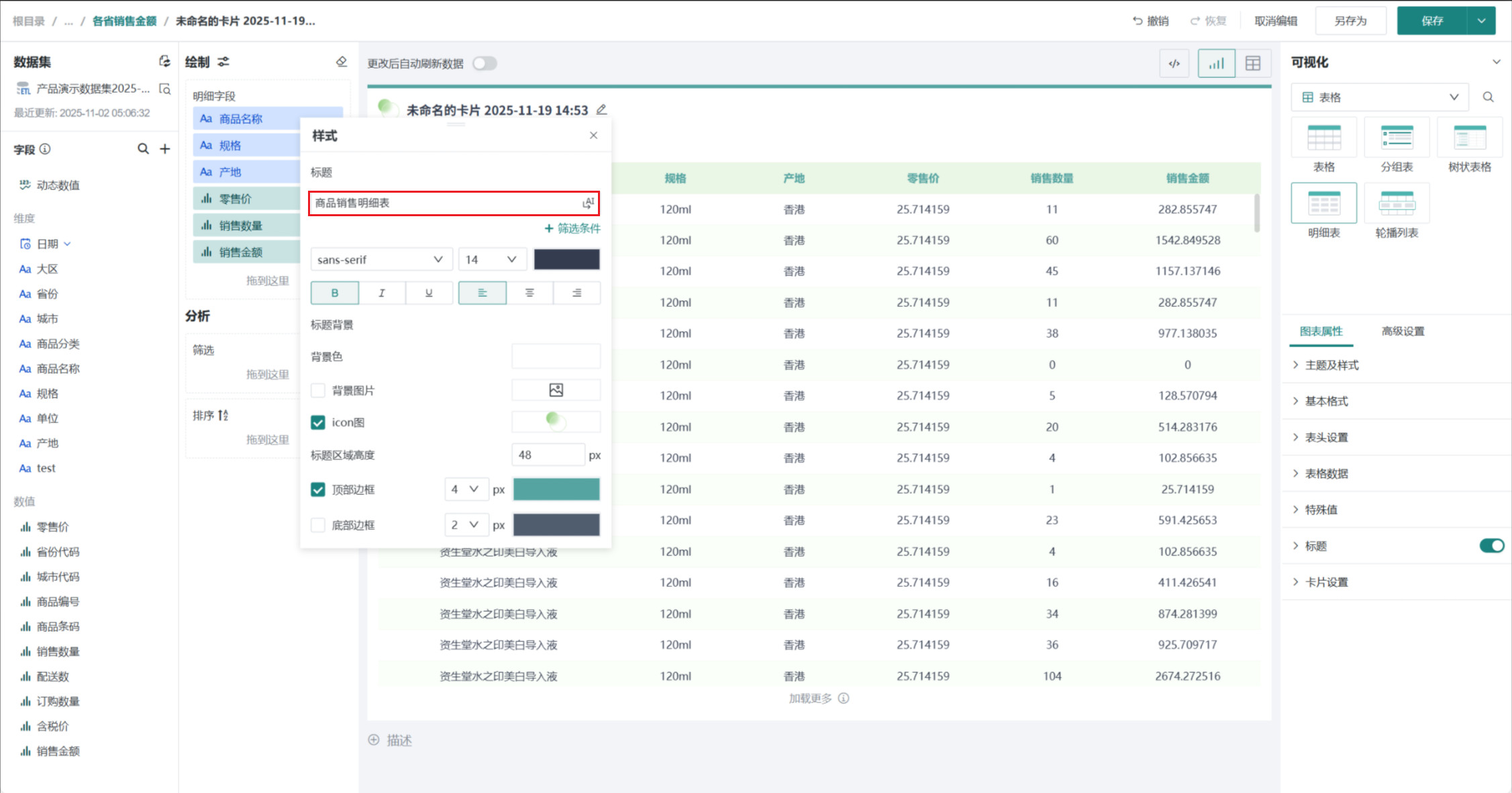
Task: Add new field with plus icon
Action: point(165,149)
